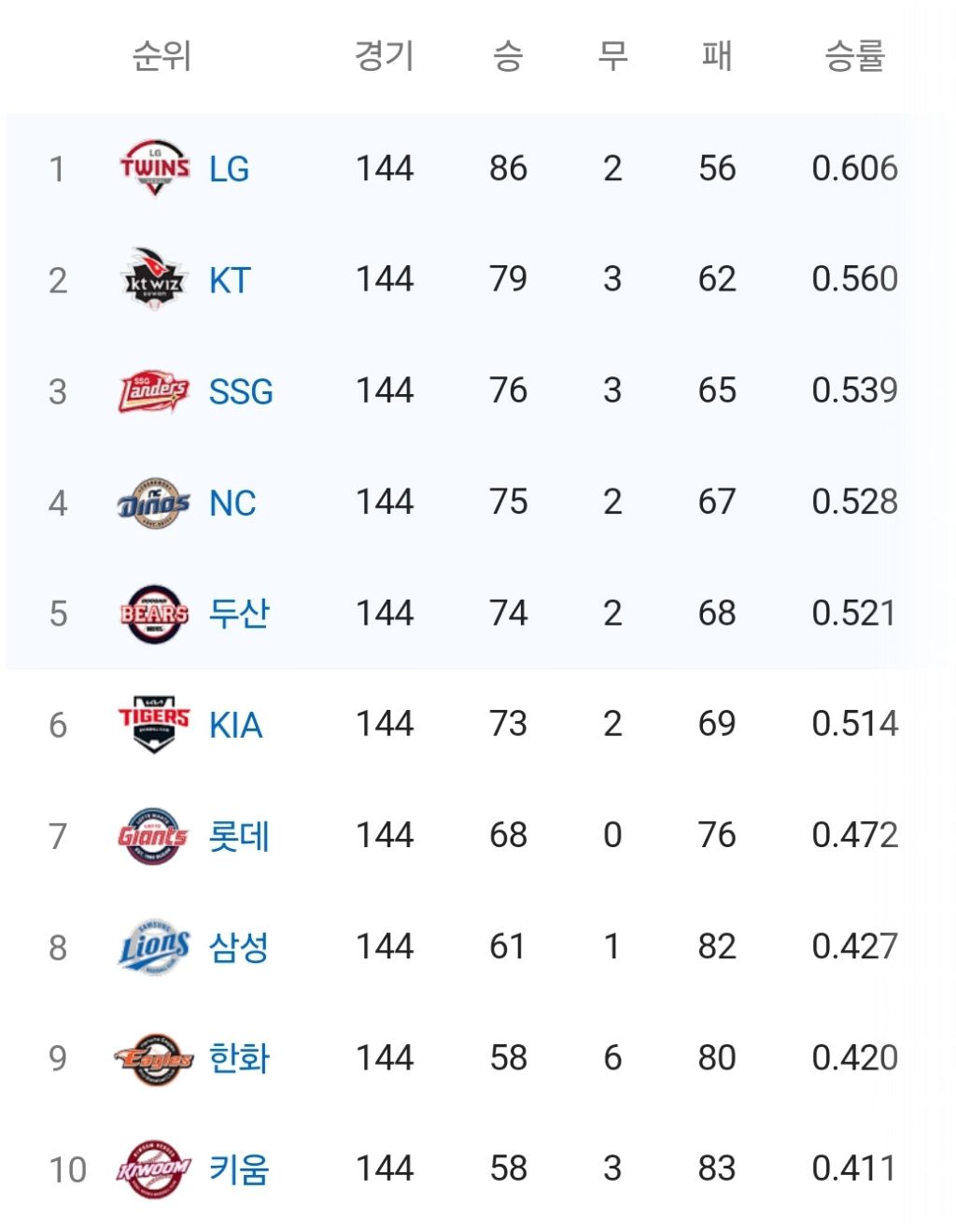Open the 키움 team name link

(239, 1169)
